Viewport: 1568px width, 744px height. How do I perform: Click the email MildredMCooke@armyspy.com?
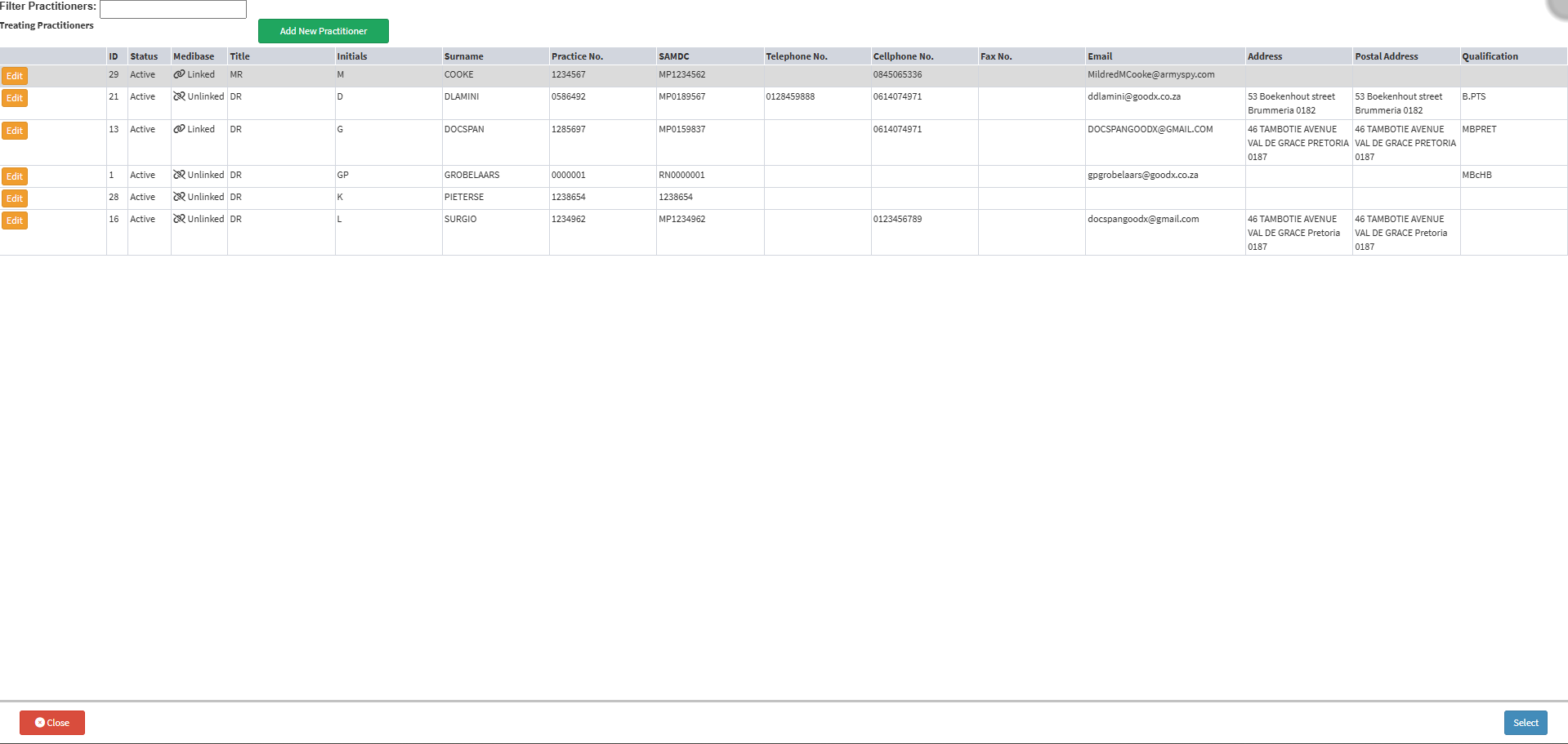coord(1151,74)
